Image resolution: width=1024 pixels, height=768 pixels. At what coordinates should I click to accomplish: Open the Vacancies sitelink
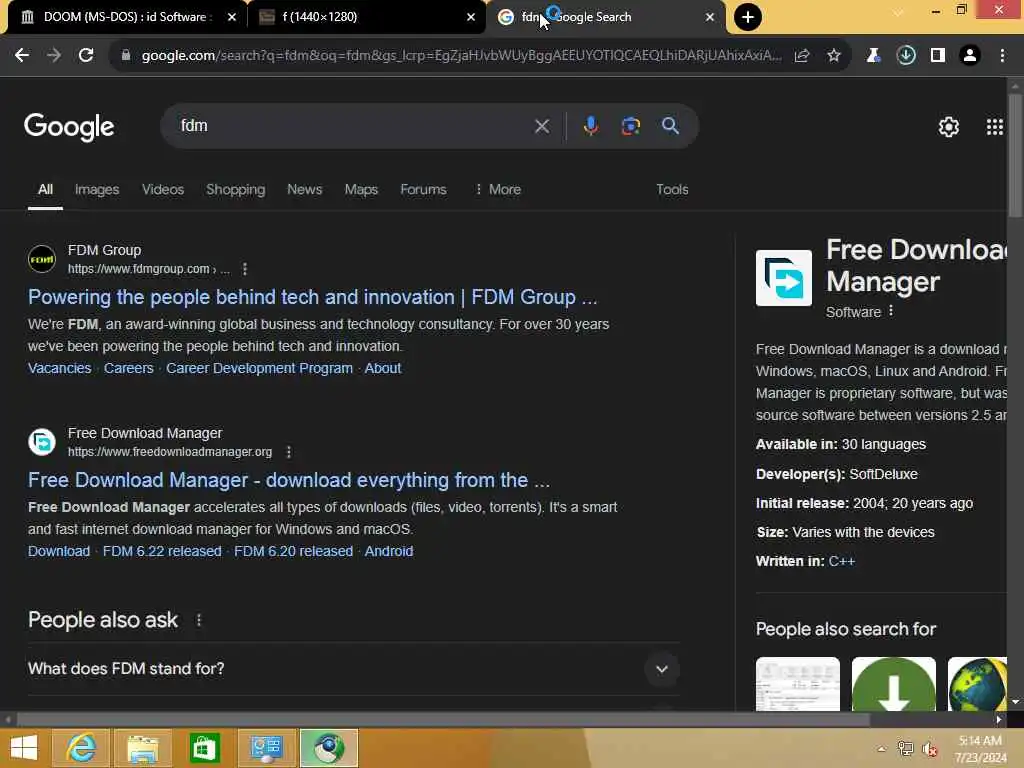tap(59, 368)
